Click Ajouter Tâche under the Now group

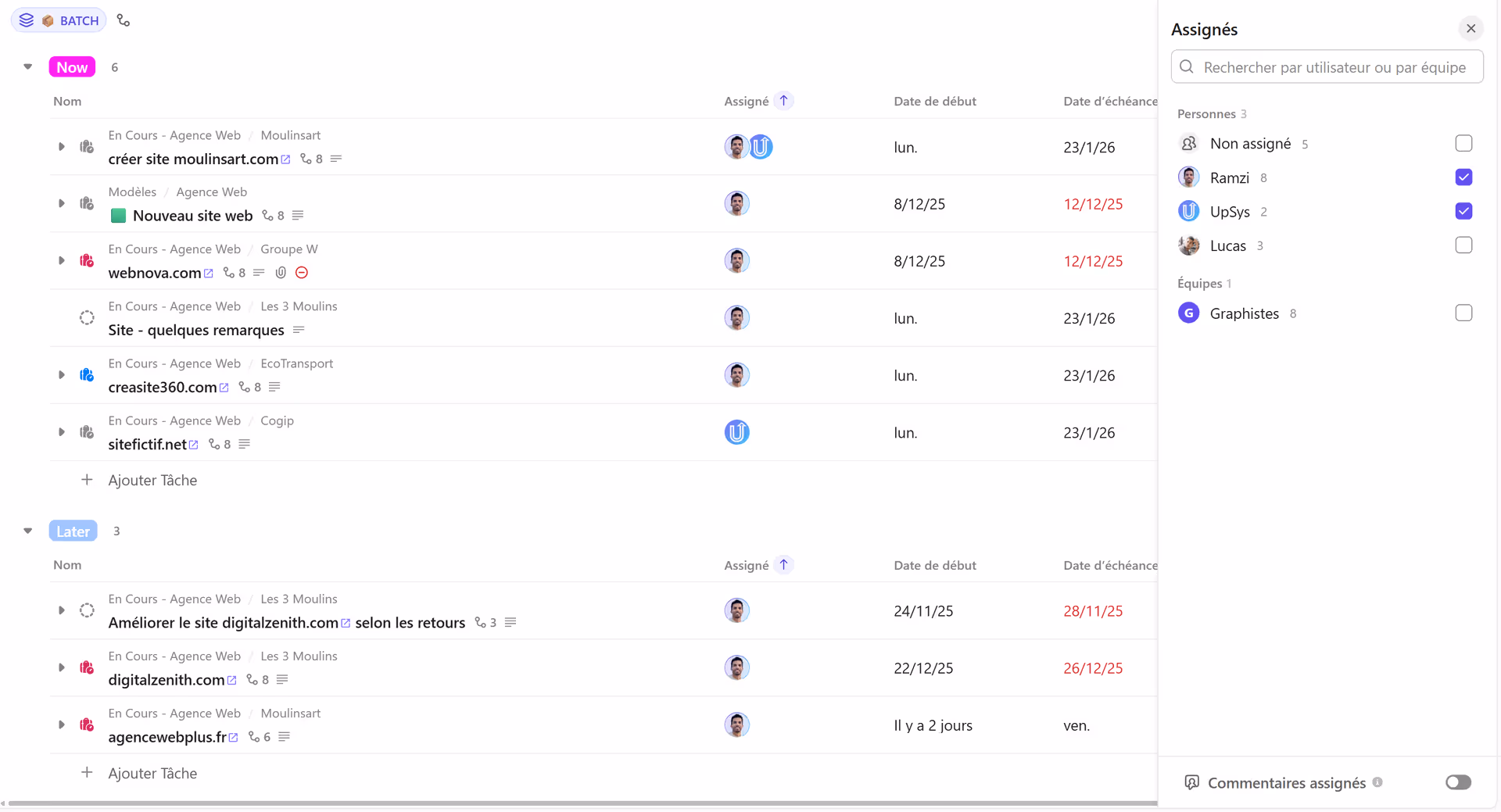tap(152, 481)
